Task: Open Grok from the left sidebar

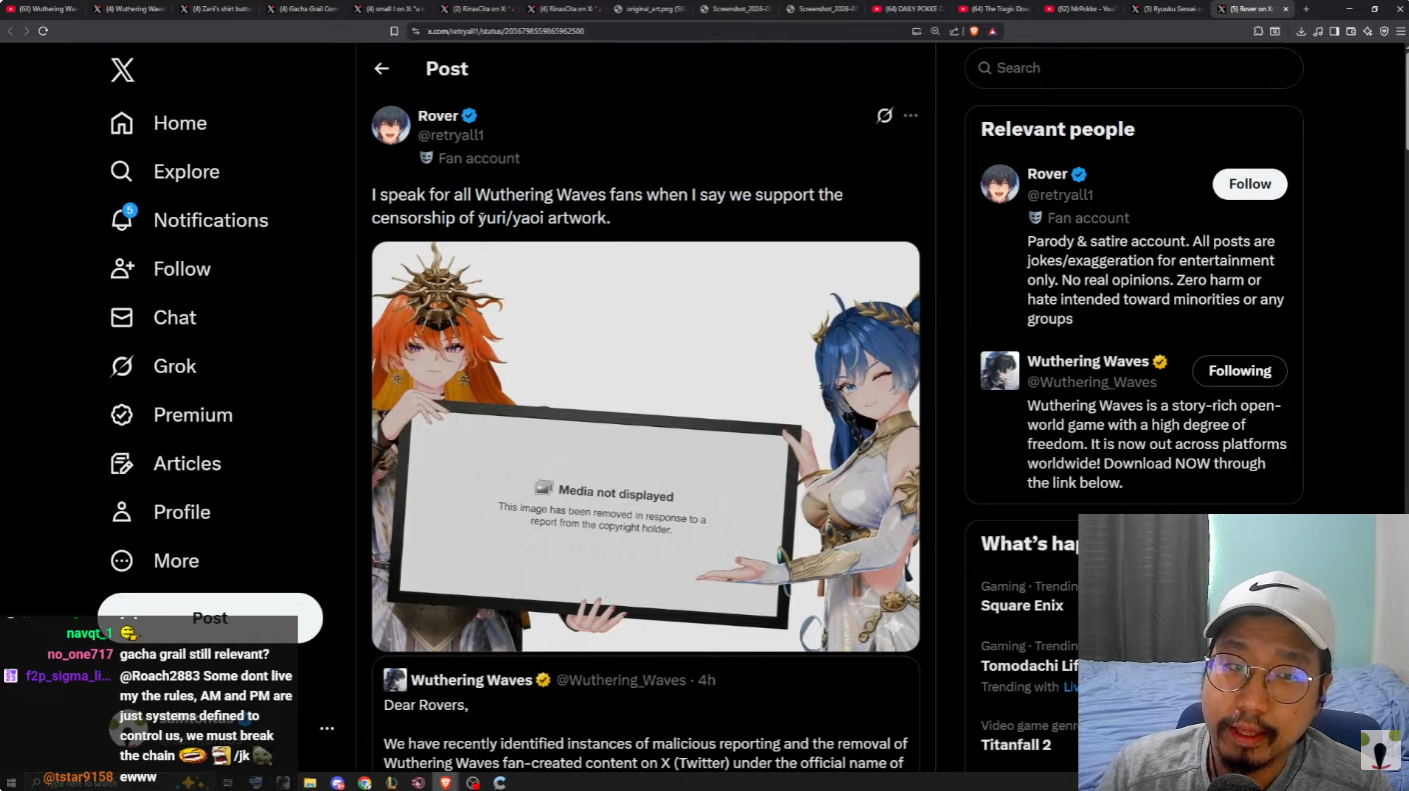Action: click(x=154, y=366)
